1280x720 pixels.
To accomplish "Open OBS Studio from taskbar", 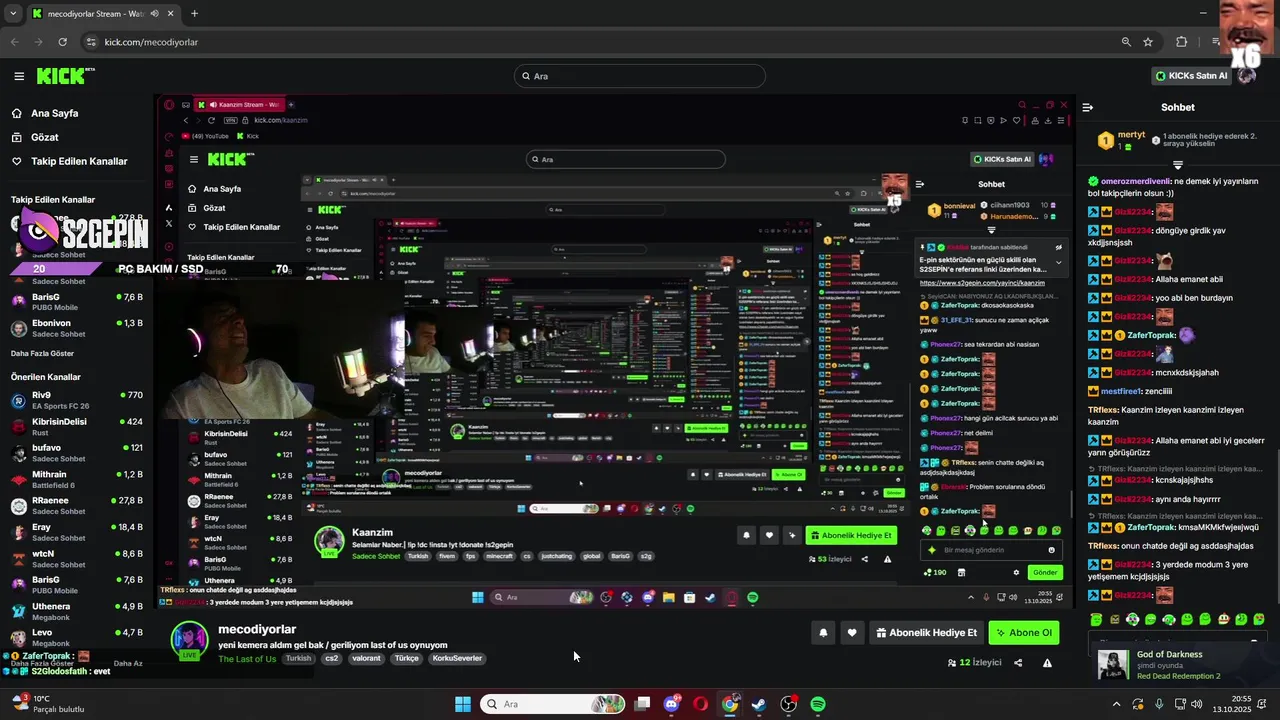I will pyautogui.click(x=789, y=704).
